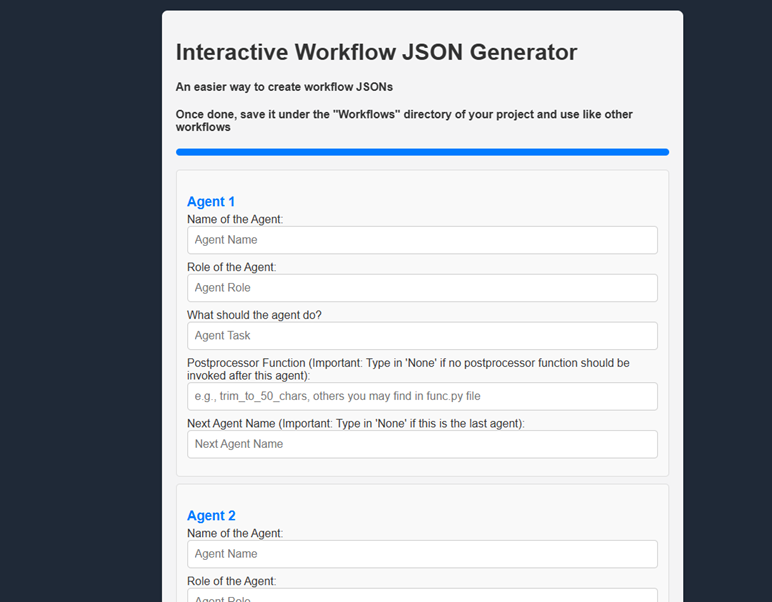Click the Agent 2 'Name of the Agent:' label
The image size is (772, 602).
pyautogui.click(x=235, y=534)
